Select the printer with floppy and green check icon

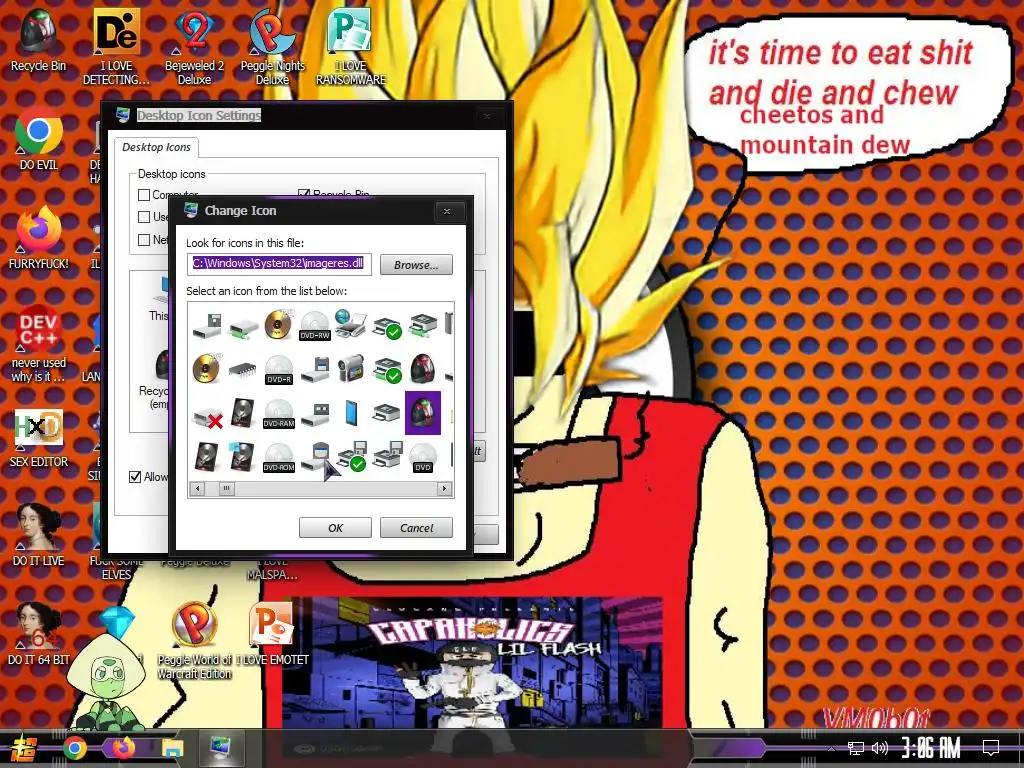pos(351,456)
